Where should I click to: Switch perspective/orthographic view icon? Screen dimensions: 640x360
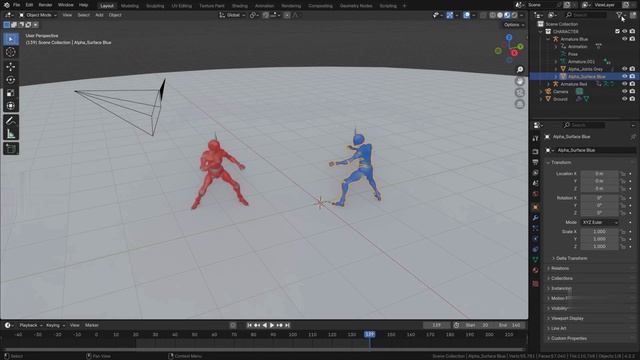pyautogui.click(x=520, y=104)
